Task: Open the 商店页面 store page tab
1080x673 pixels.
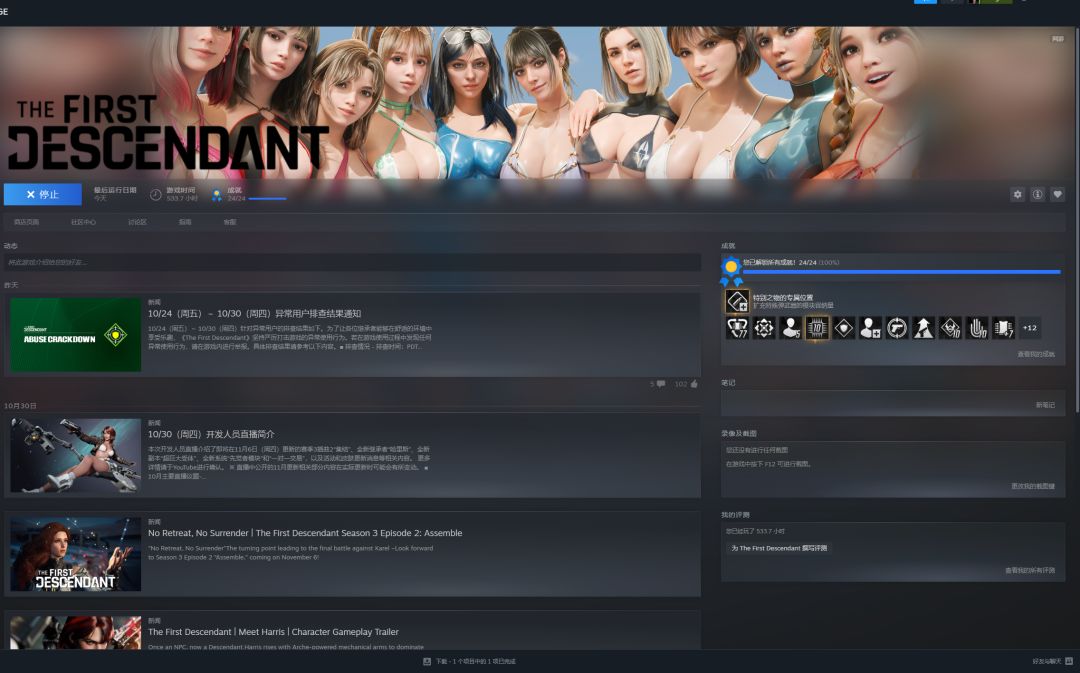Action: pyautogui.click(x=26, y=222)
